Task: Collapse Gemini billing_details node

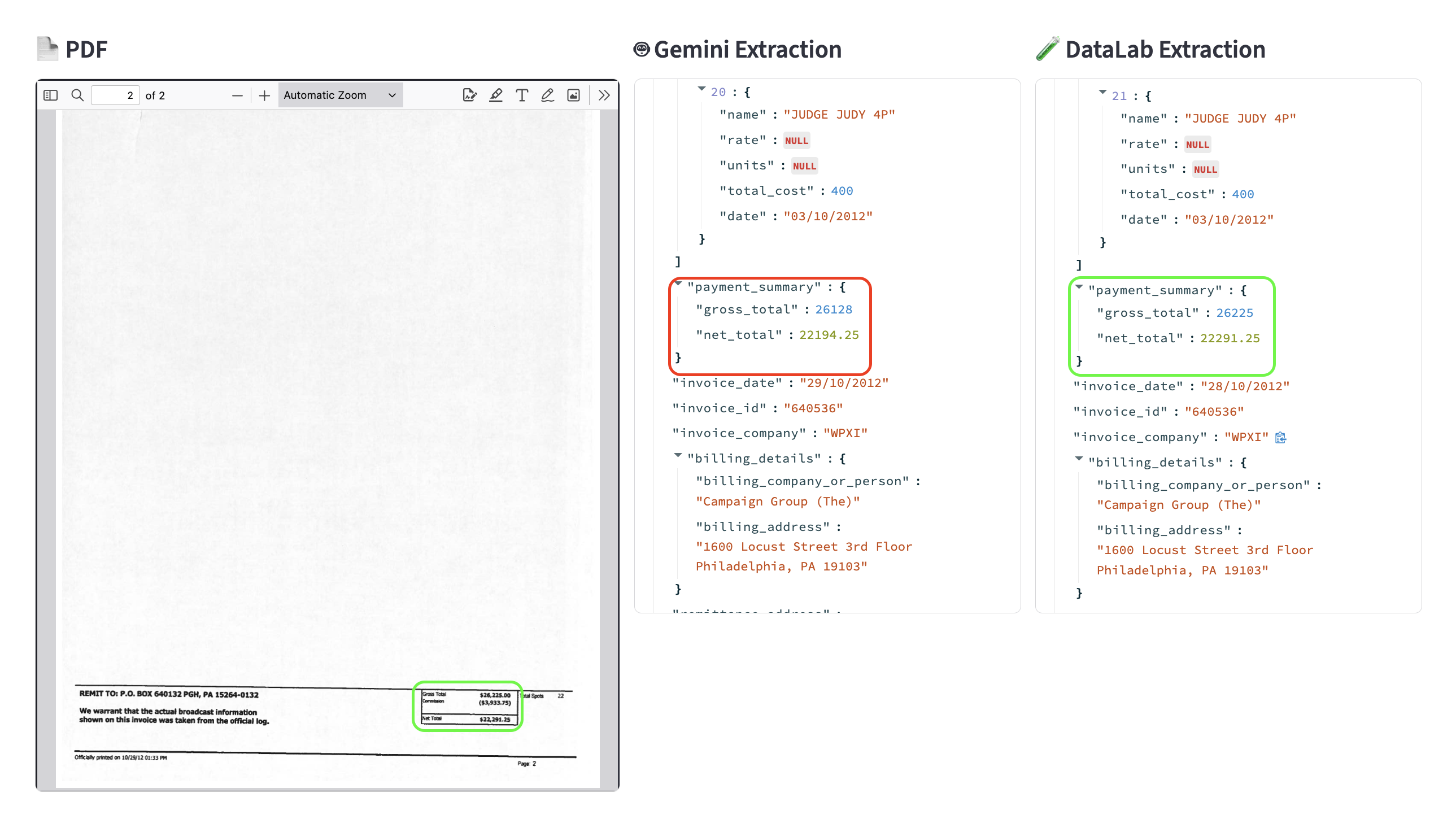Action: (x=678, y=455)
